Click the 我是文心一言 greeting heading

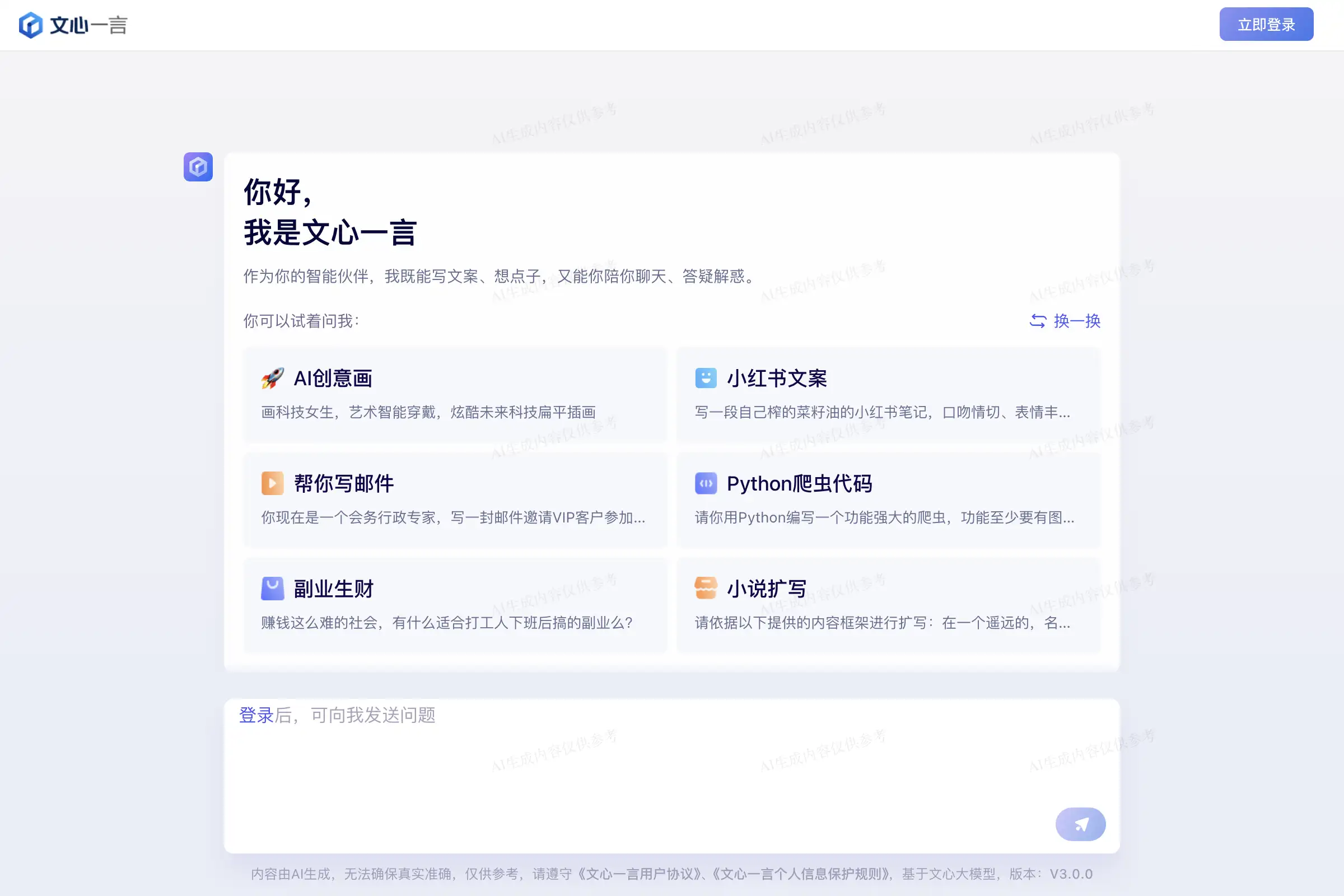point(330,233)
